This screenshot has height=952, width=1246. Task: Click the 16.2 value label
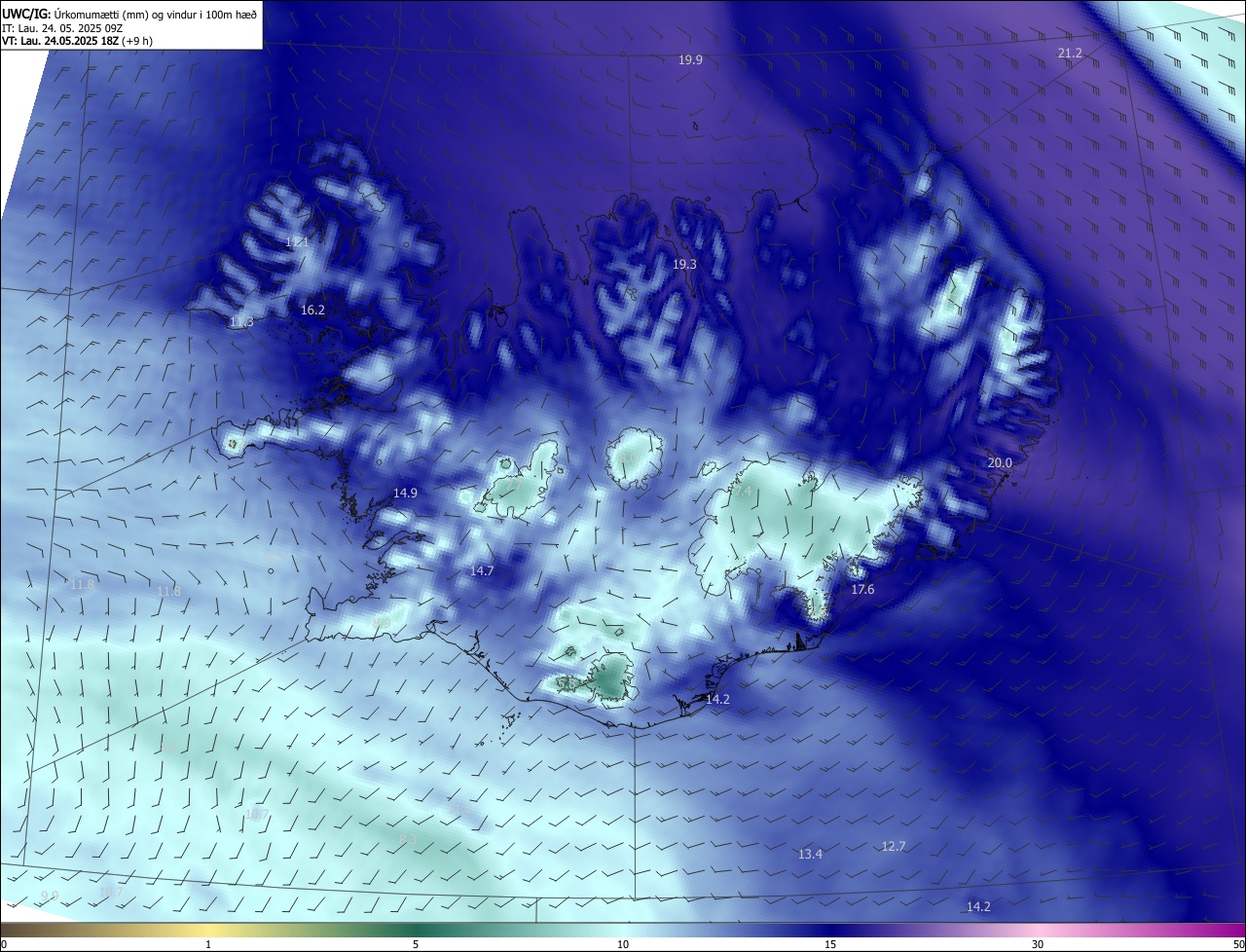tap(312, 311)
